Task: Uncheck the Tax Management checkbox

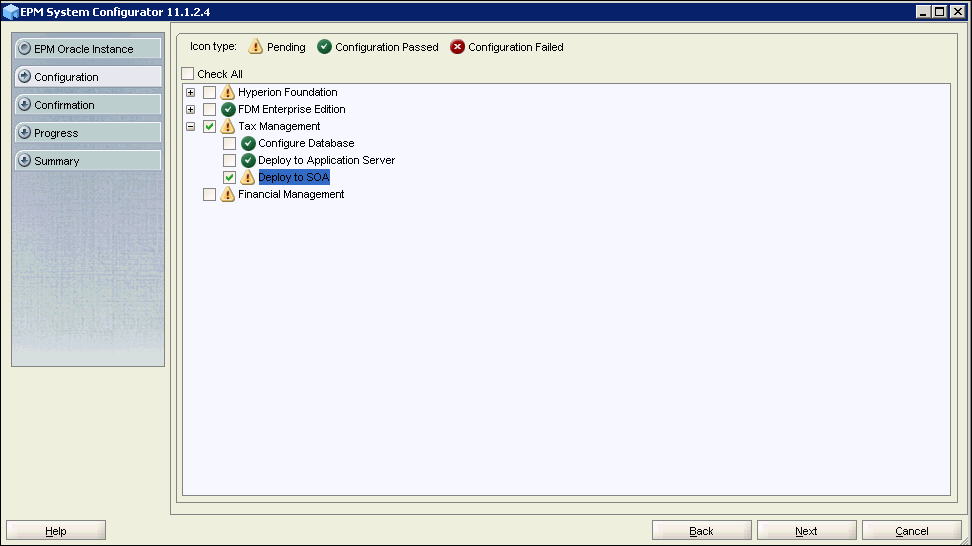Action: pyautogui.click(x=210, y=126)
